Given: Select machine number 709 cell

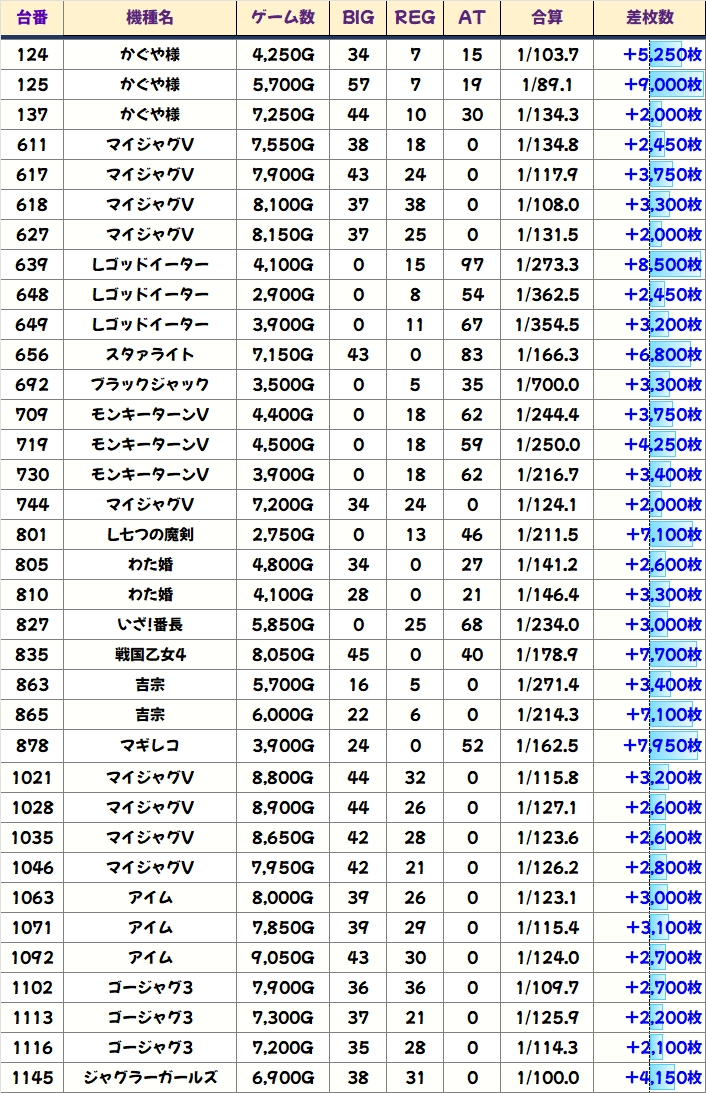Looking at the screenshot, I should click(32, 414).
